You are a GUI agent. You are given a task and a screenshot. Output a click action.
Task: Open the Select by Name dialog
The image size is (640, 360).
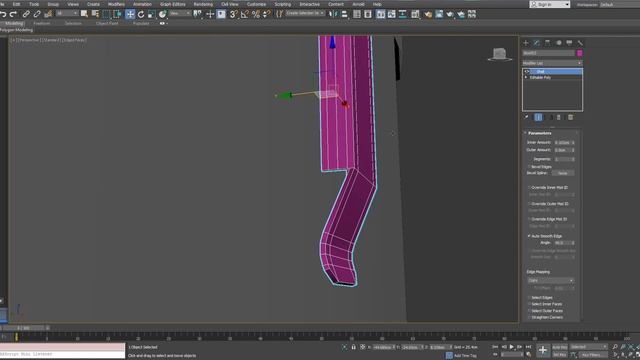[x=96, y=14]
